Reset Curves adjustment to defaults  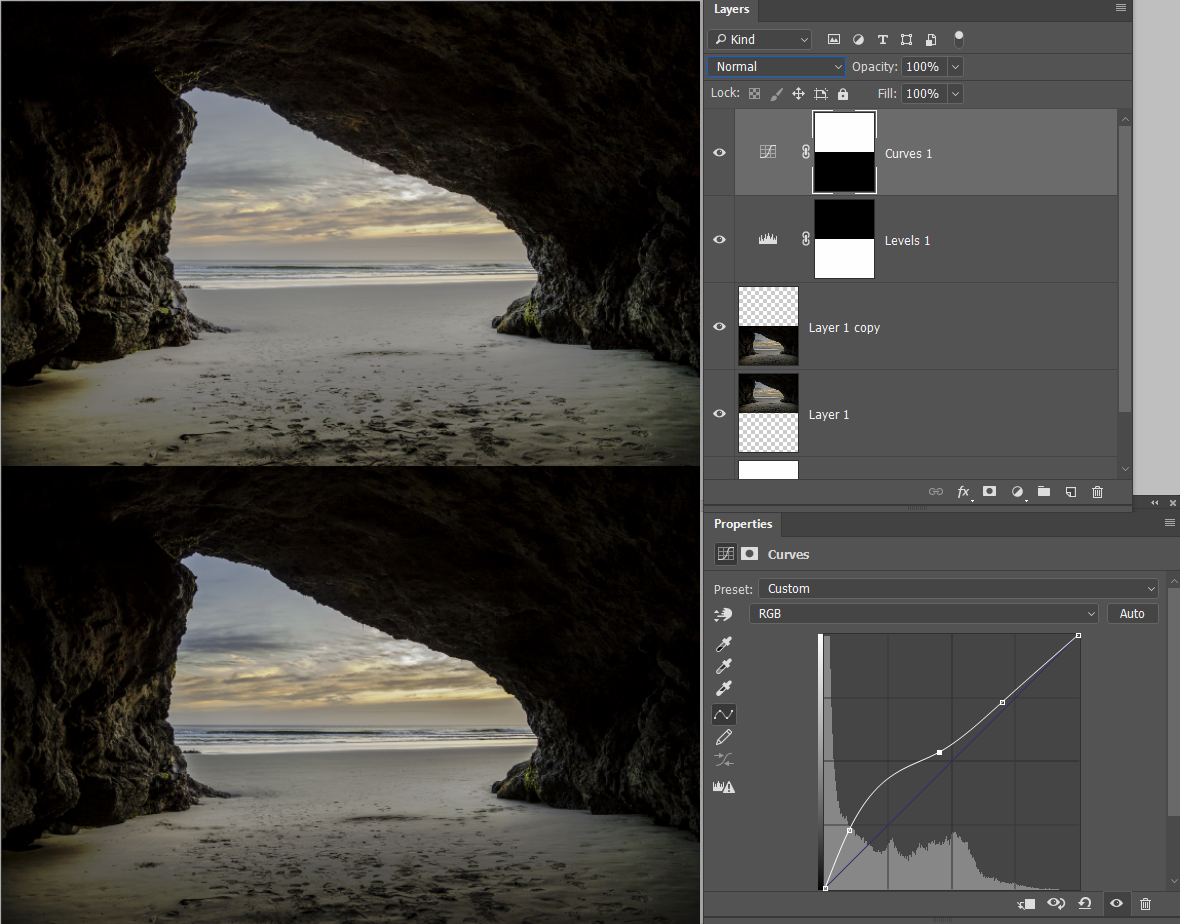point(1085,904)
